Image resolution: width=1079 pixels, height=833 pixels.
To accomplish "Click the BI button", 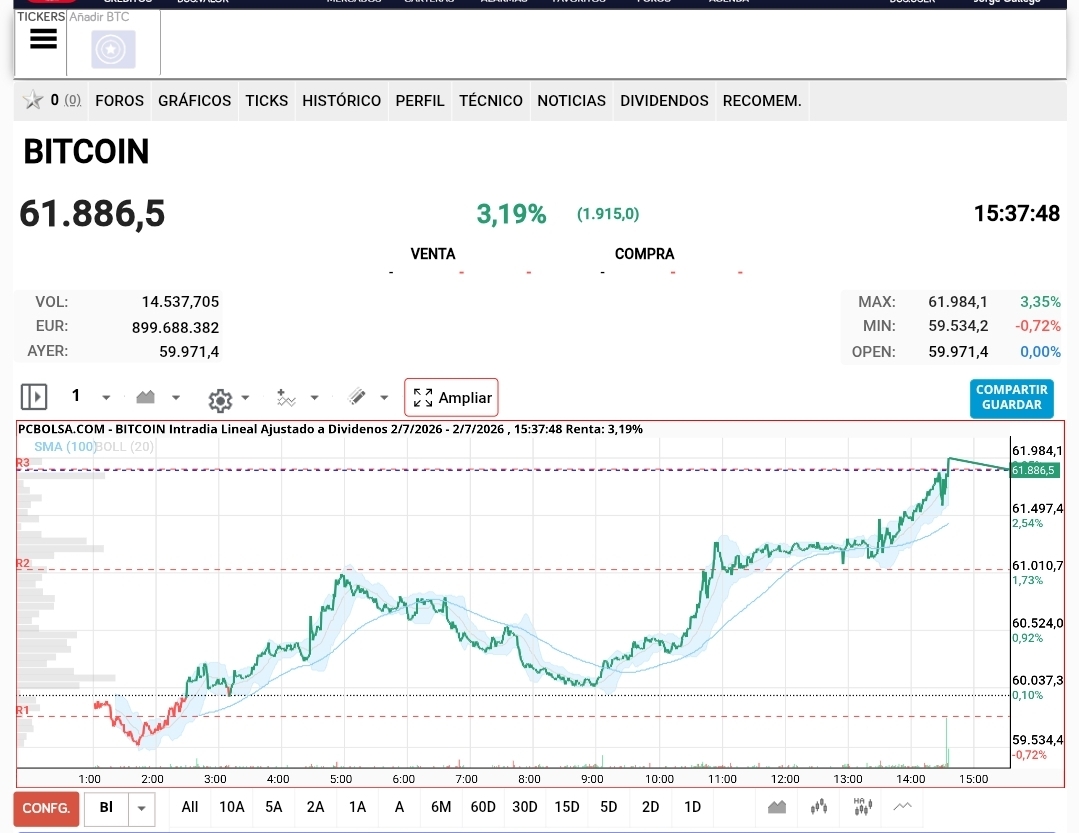I will click(106, 808).
